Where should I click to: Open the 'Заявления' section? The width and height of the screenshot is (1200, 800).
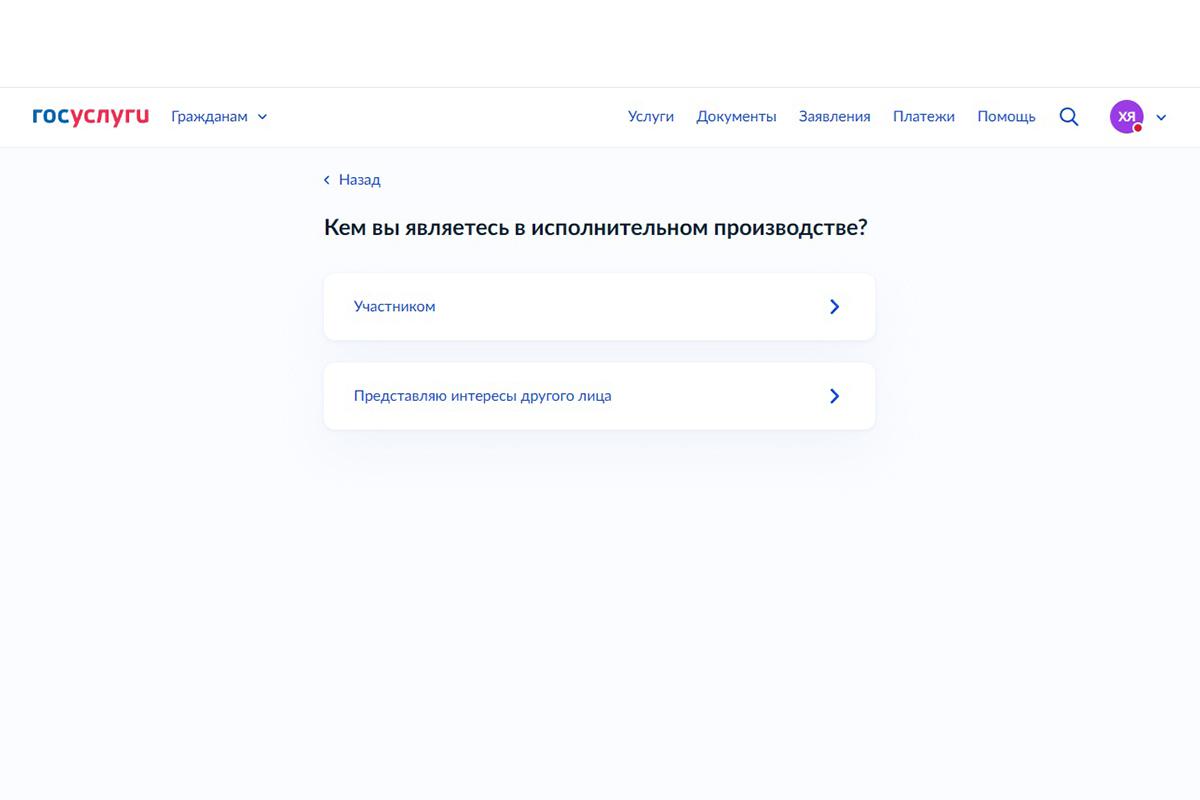coord(834,116)
